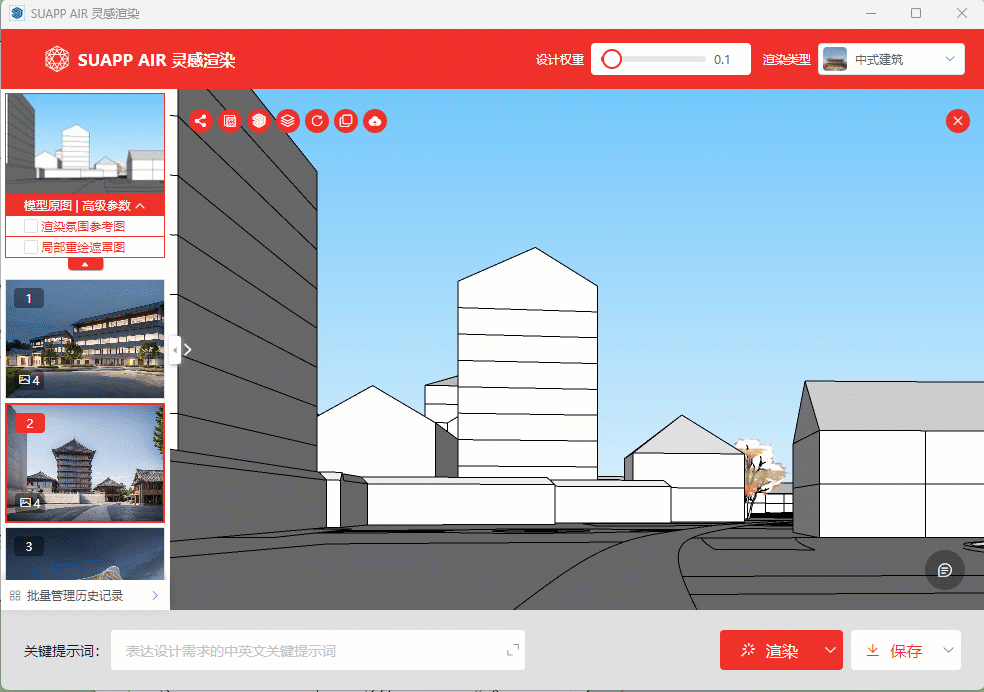Click the share icon in the viewport toolbar
This screenshot has width=984, height=692.
[x=200, y=120]
